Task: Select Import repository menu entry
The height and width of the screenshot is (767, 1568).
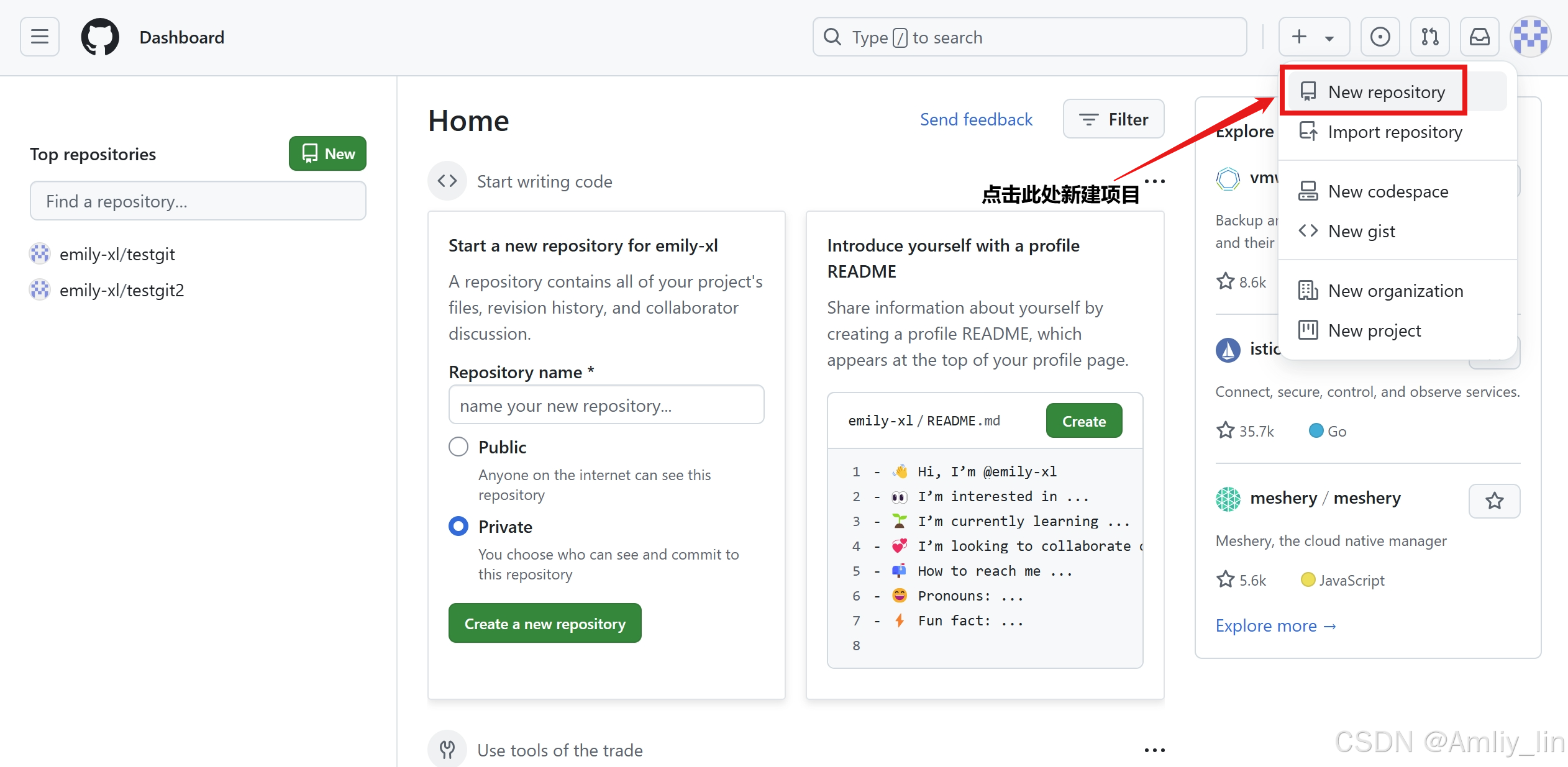Action: point(1394,132)
